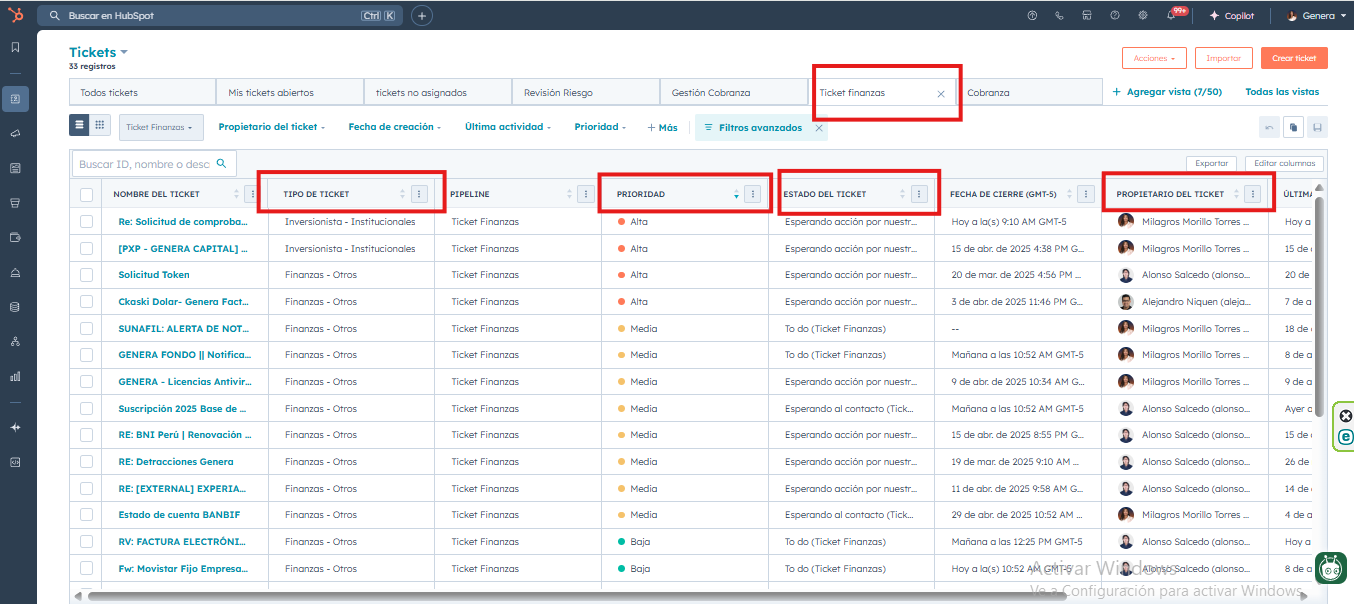1354x604 pixels.
Task: Open the Ticket Finanzas pipeline dropdown
Action: click(161, 127)
